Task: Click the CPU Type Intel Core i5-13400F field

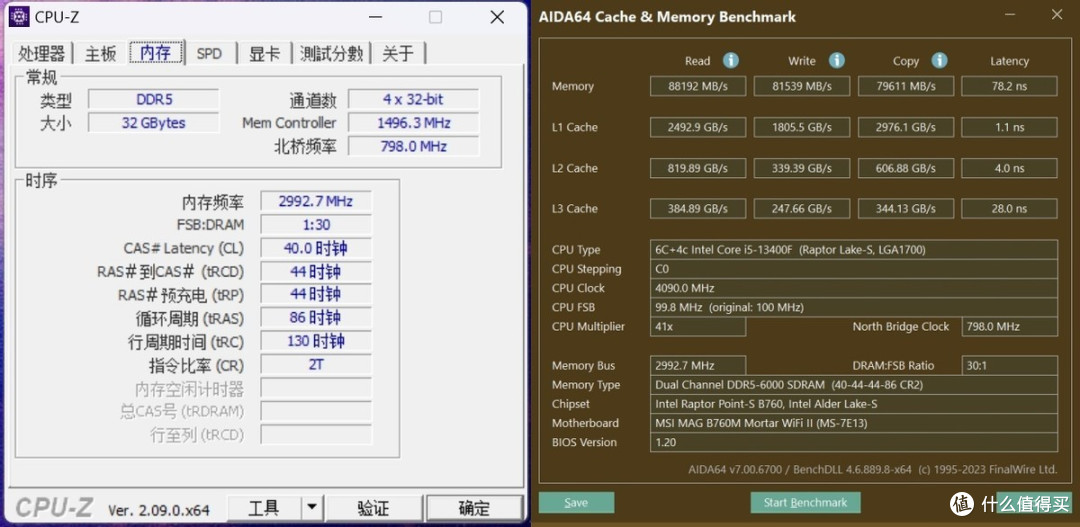Action: 853,249
